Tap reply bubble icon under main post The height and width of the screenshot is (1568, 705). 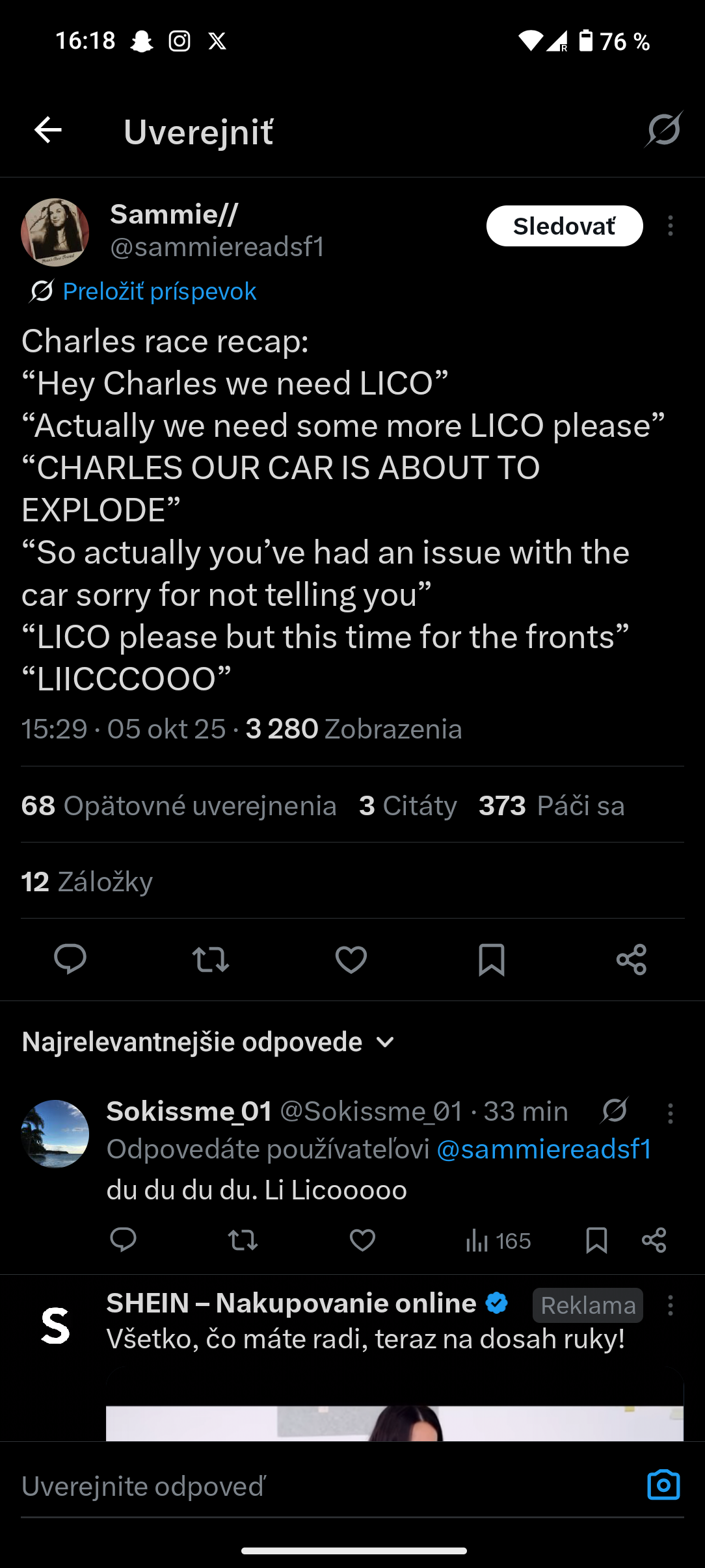coord(70,959)
